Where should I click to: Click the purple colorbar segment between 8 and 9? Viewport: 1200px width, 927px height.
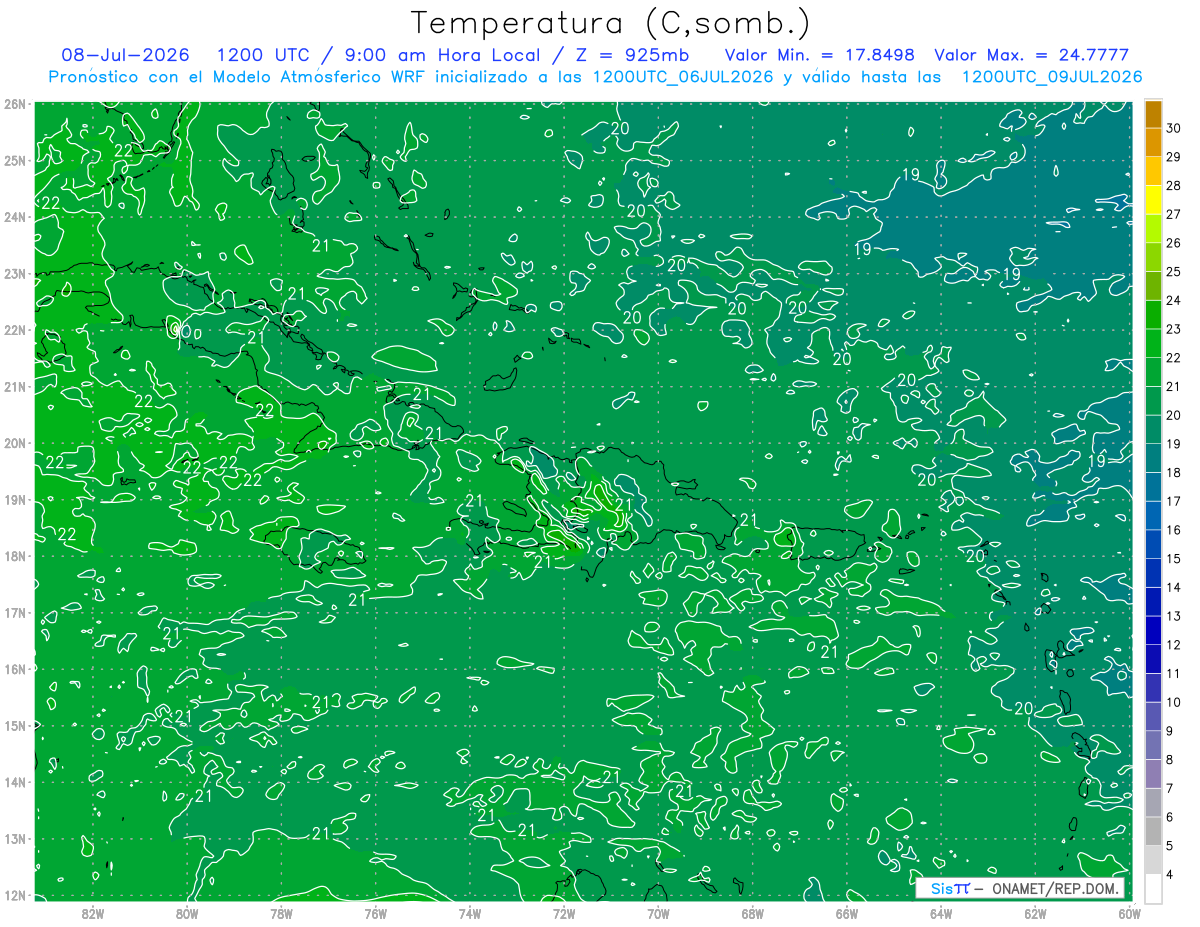(1154, 745)
